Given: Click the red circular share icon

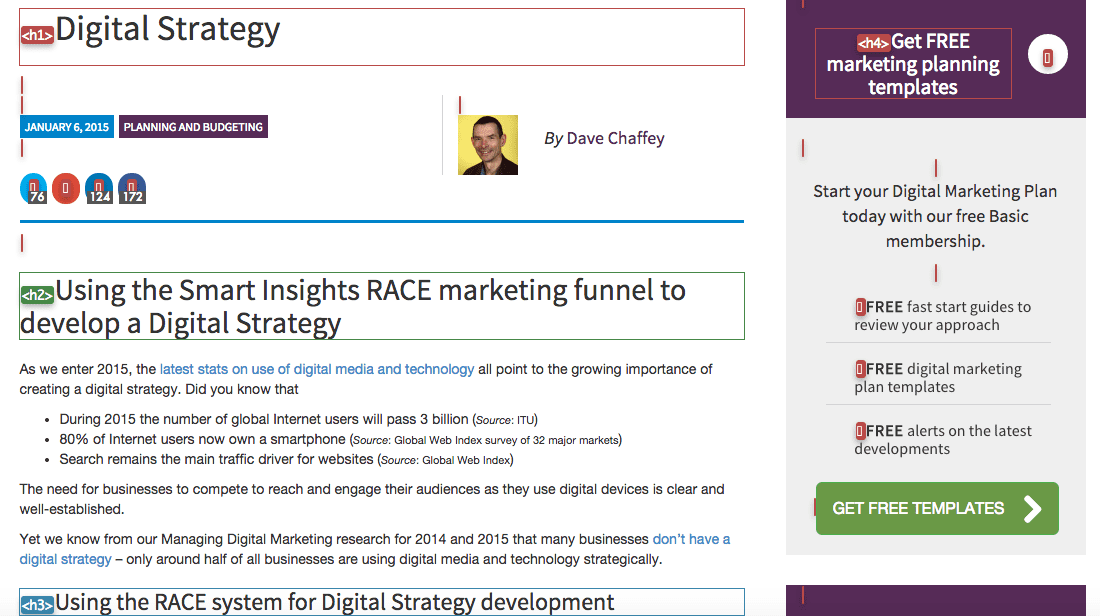Looking at the screenshot, I should [x=66, y=188].
